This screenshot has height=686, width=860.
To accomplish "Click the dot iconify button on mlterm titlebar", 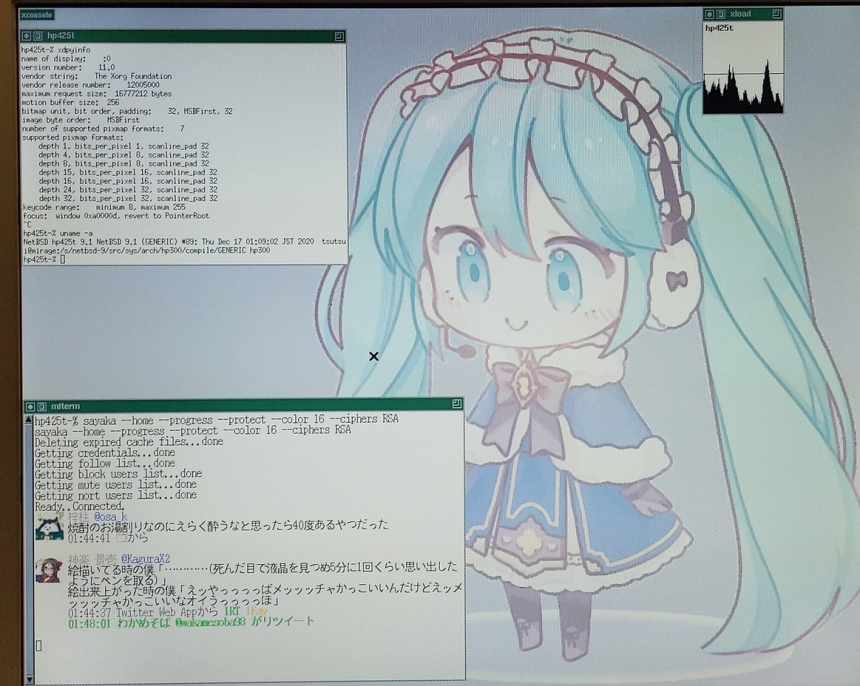I will pyautogui.click(x=30, y=407).
